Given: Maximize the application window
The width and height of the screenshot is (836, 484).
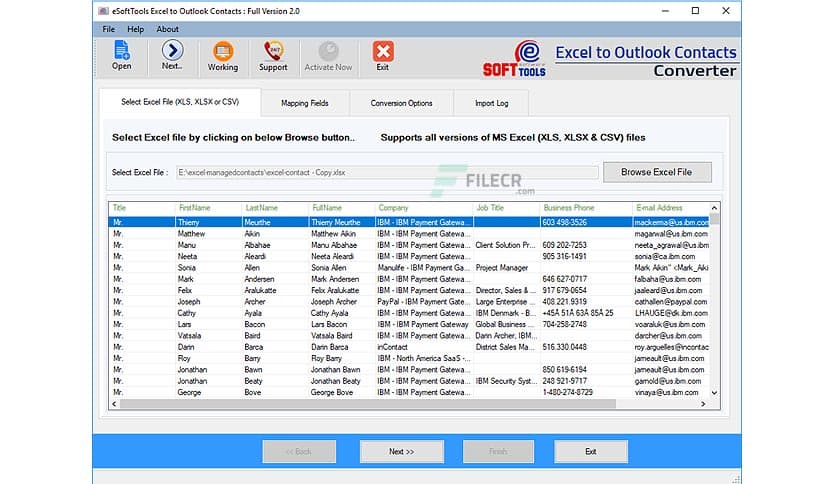Looking at the screenshot, I should click(695, 11).
